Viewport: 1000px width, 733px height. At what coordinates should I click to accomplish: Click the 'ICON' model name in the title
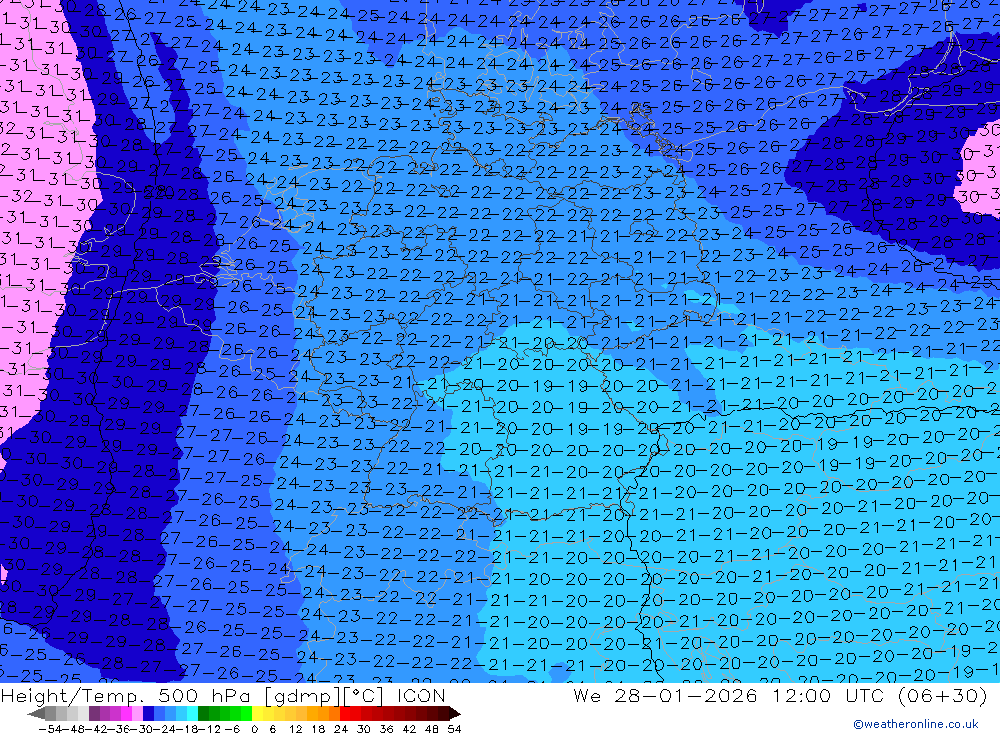[421, 695]
